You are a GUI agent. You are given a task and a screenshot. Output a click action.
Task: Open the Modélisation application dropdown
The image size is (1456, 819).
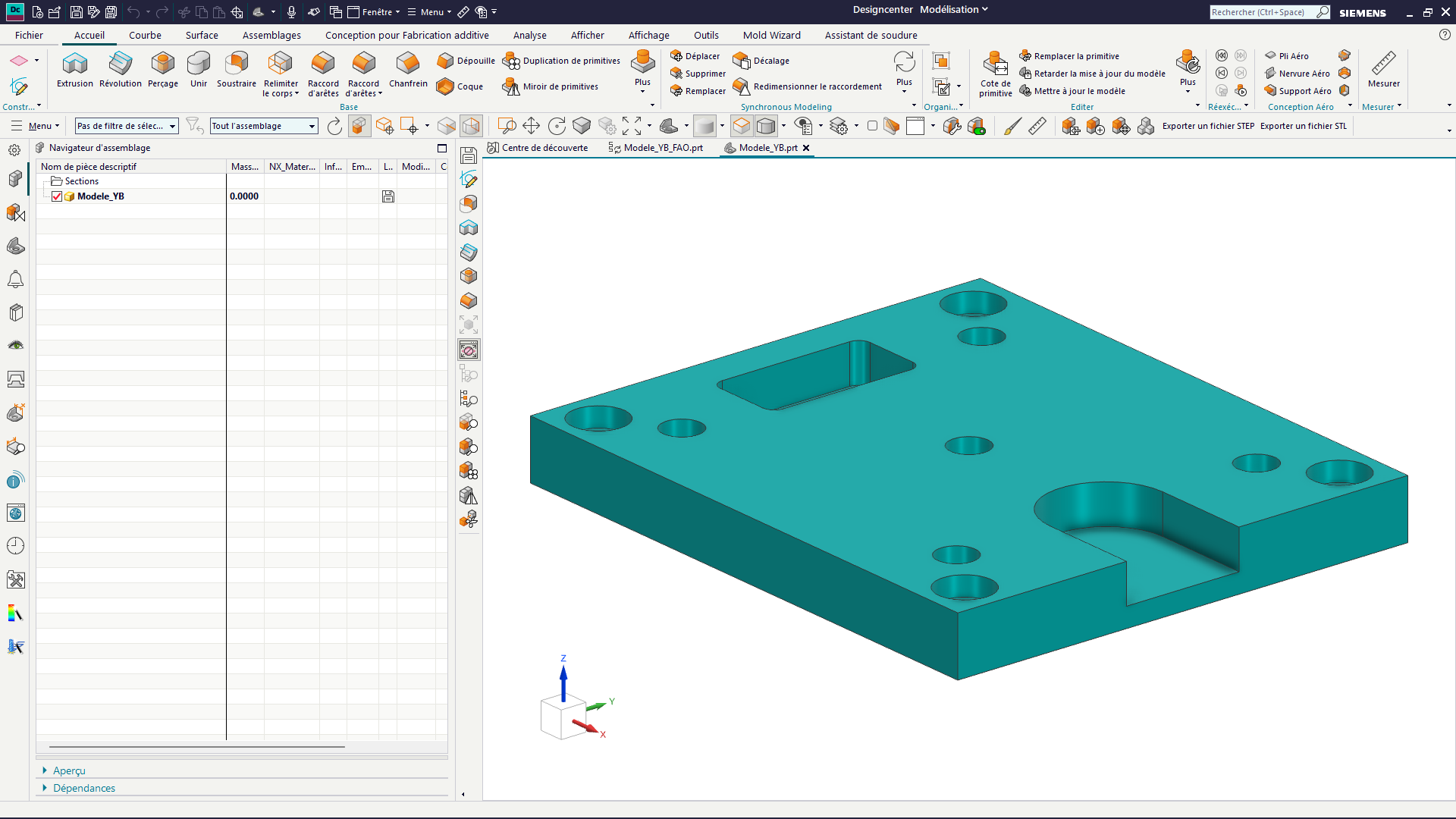pos(954,10)
